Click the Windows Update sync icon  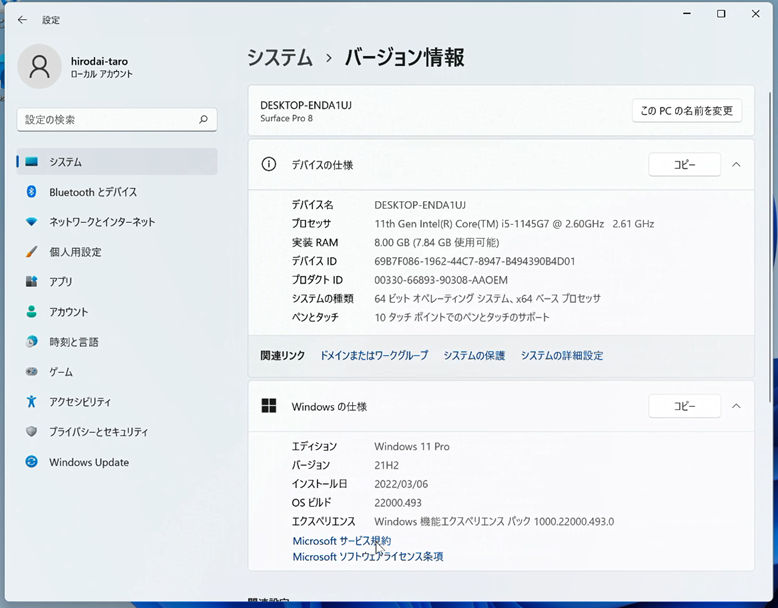pos(31,462)
